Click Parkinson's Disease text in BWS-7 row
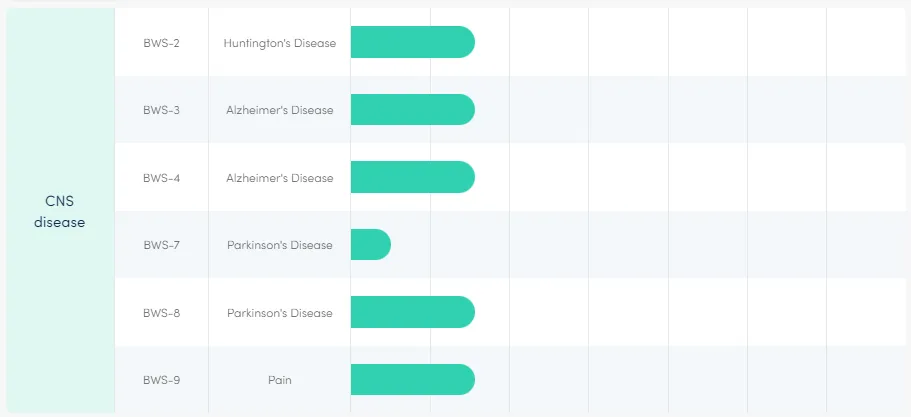The height and width of the screenshot is (417, 911). 280,245
